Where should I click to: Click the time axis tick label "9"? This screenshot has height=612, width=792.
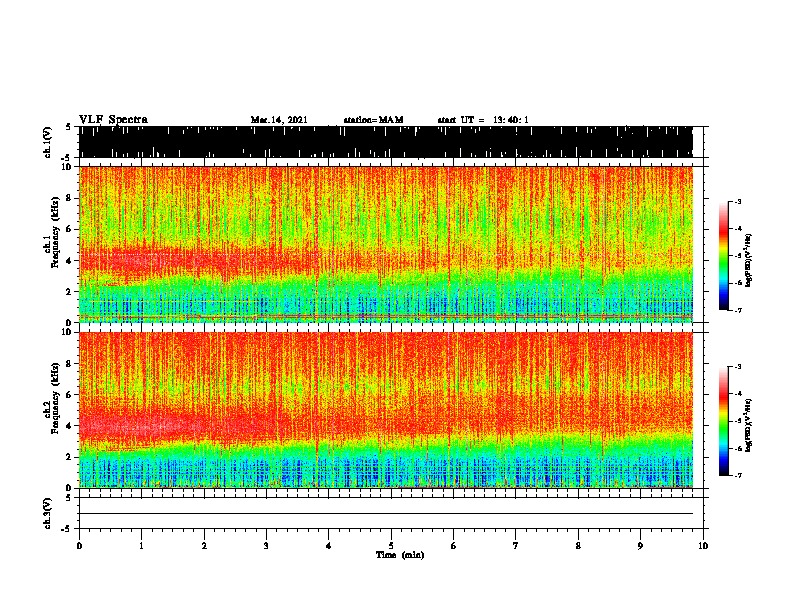pos(640,546)
